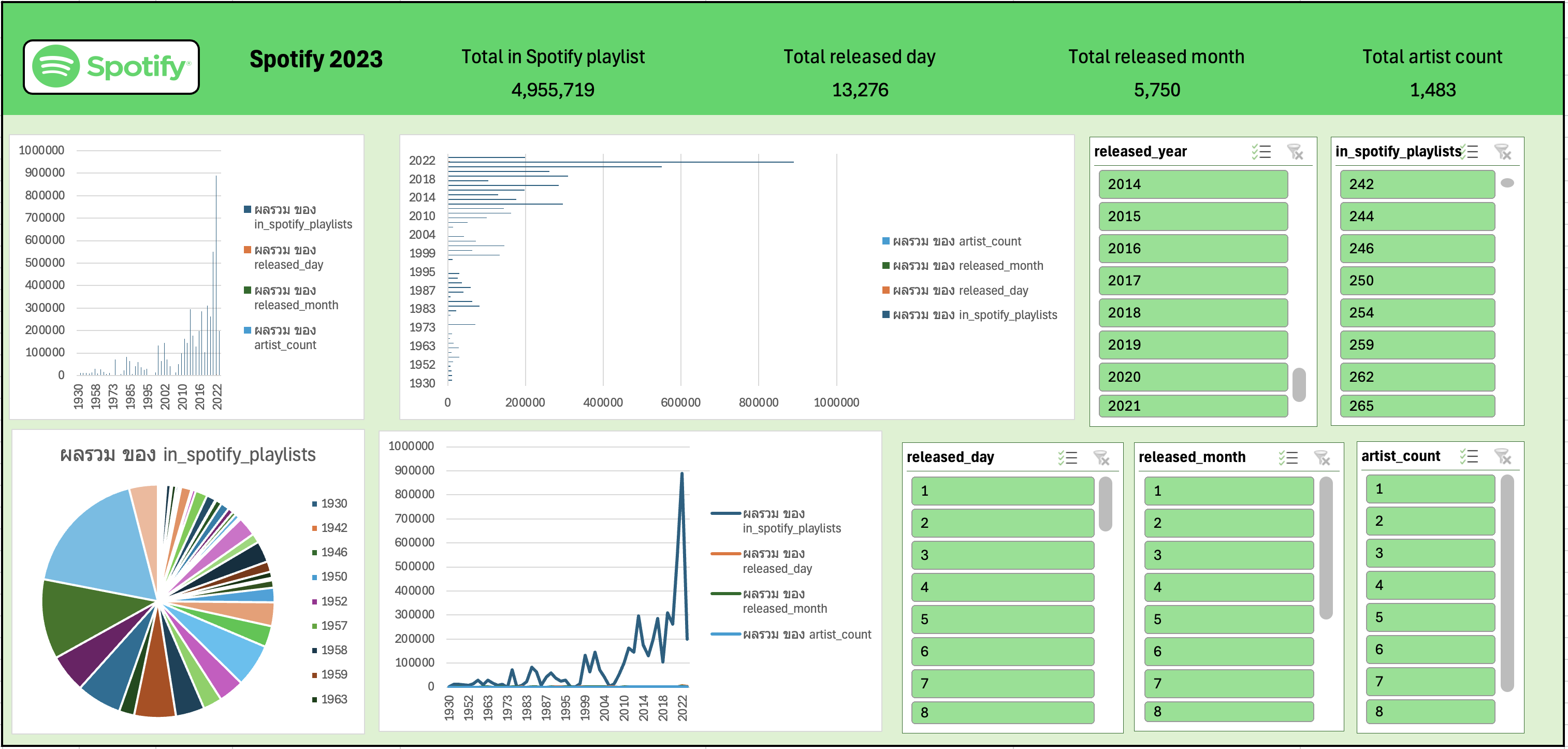This screenshot has width=1568, height=749.
Task: Filter released_day by value 5
Action: [1003, 620]
